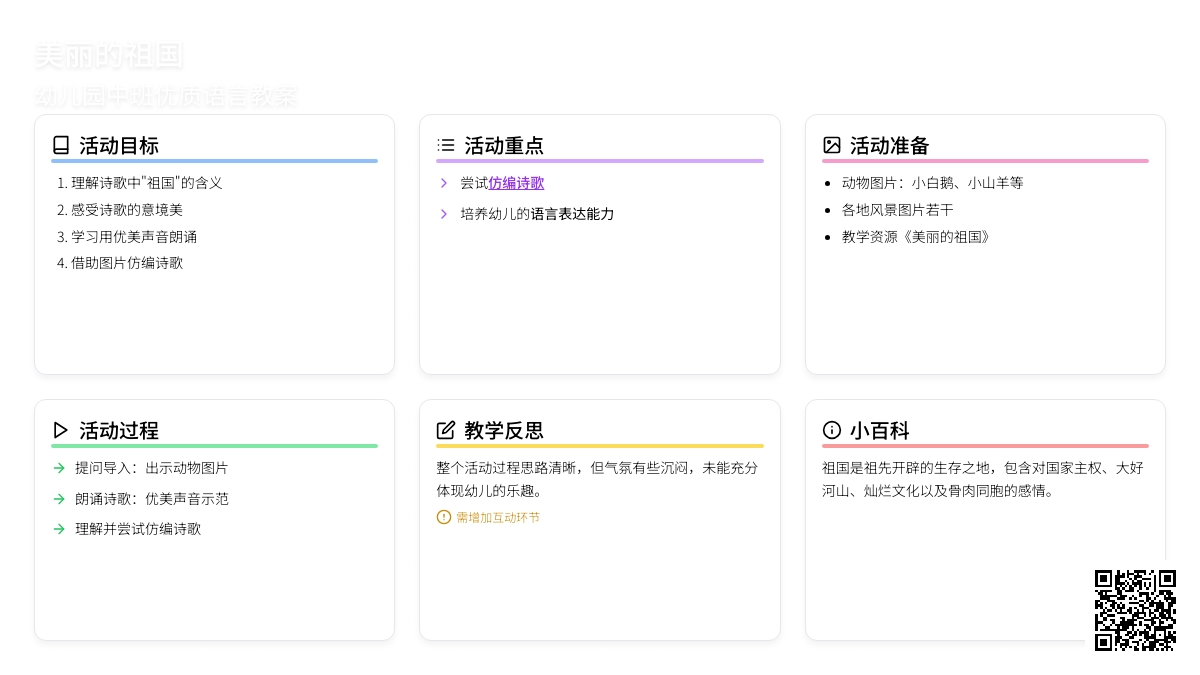
Task: Click the warning icon before 需增加互动环节
Action: point(444,517)
